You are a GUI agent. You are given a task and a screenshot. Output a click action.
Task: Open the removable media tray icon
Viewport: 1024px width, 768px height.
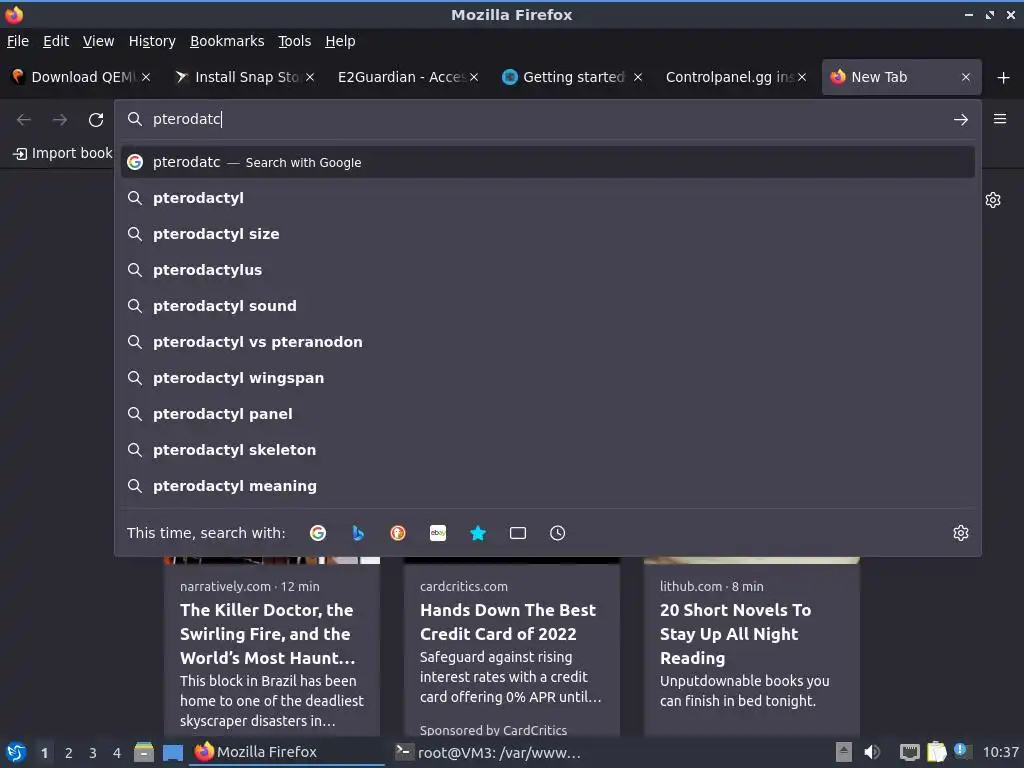pos(844,752)
